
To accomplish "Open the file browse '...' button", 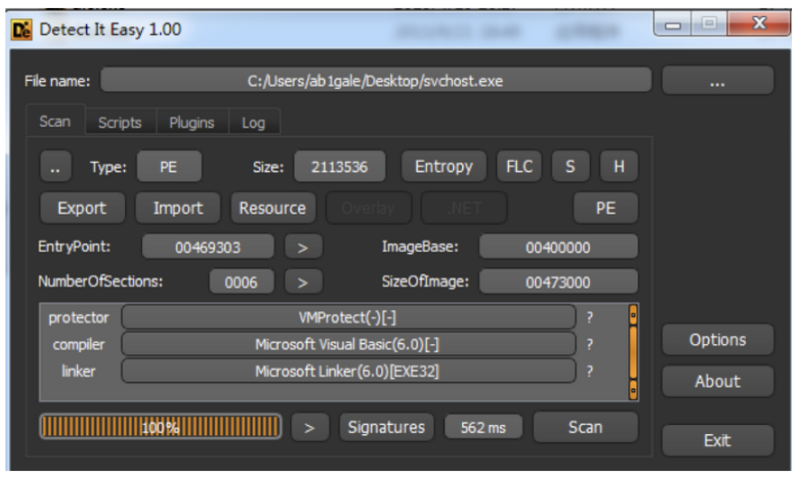I will tap(717, 81).
